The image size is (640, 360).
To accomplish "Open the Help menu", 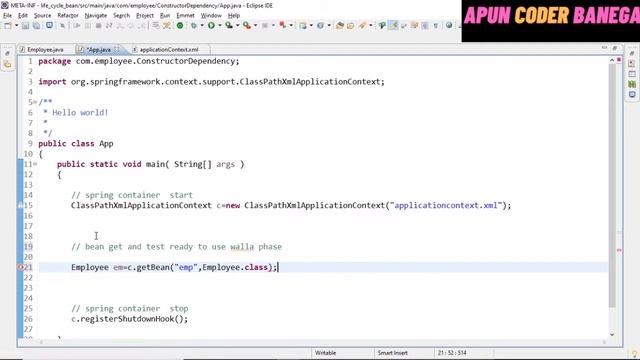I will coord(234,16).
